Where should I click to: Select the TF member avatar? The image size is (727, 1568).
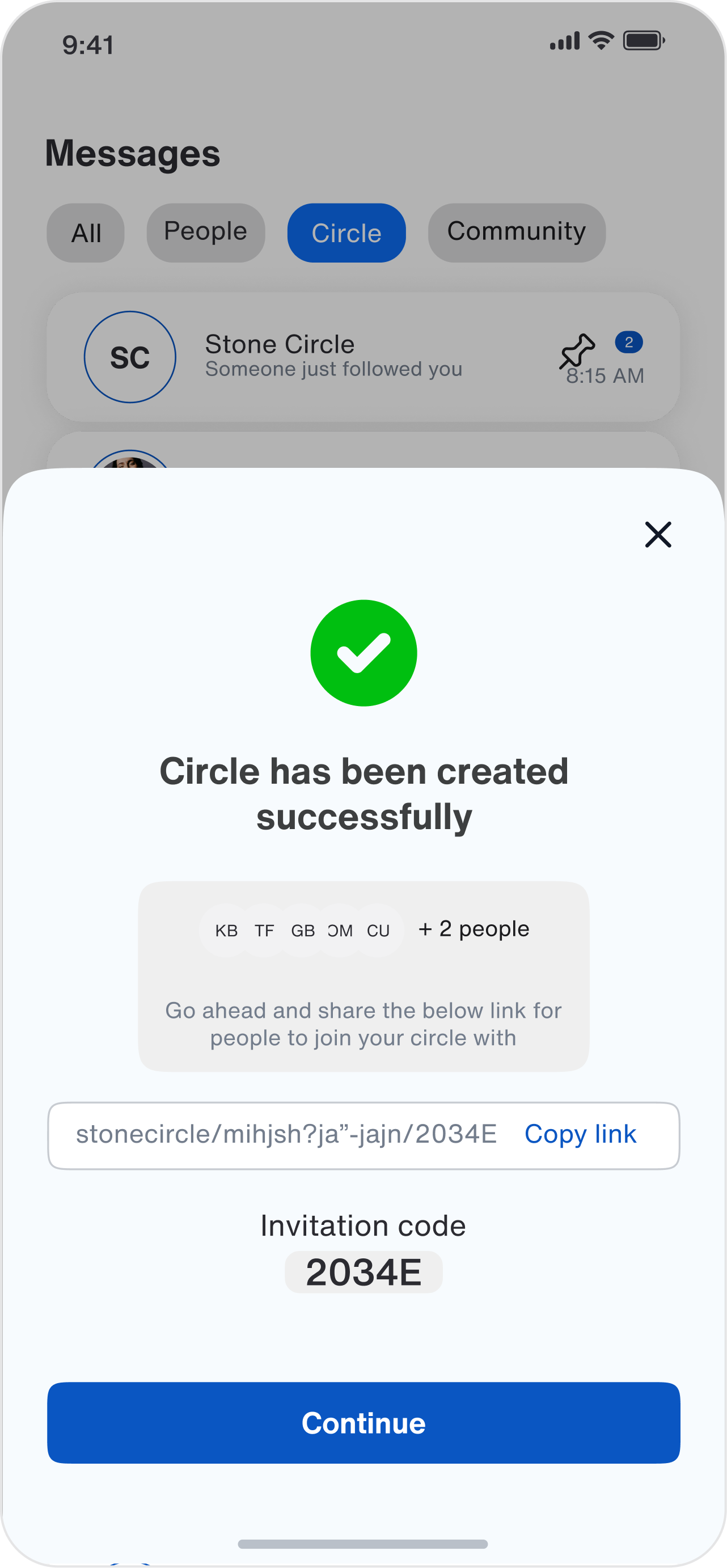pyautogui.click(x=264, y=930)
